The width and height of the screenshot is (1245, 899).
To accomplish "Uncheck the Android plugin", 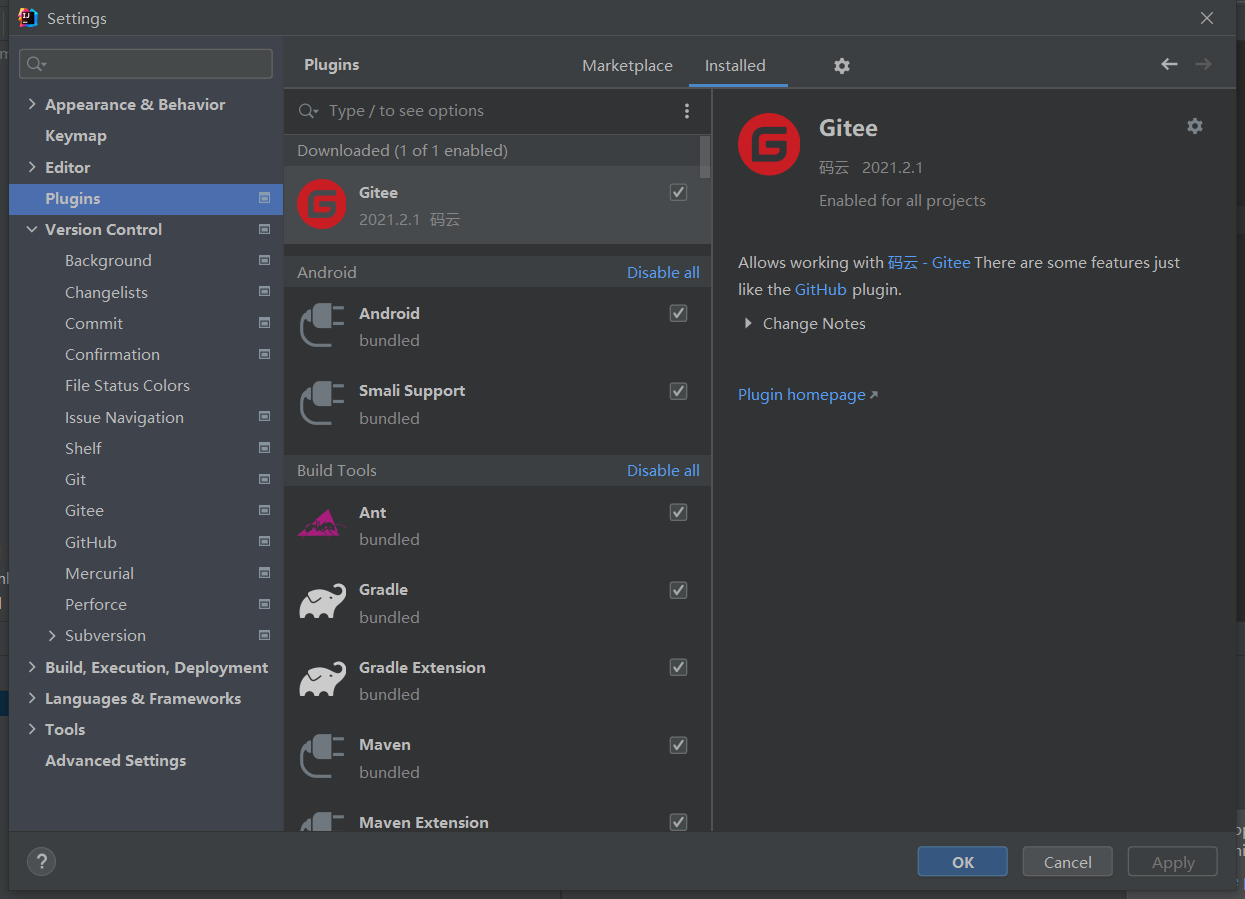I will tap(678, 313).
